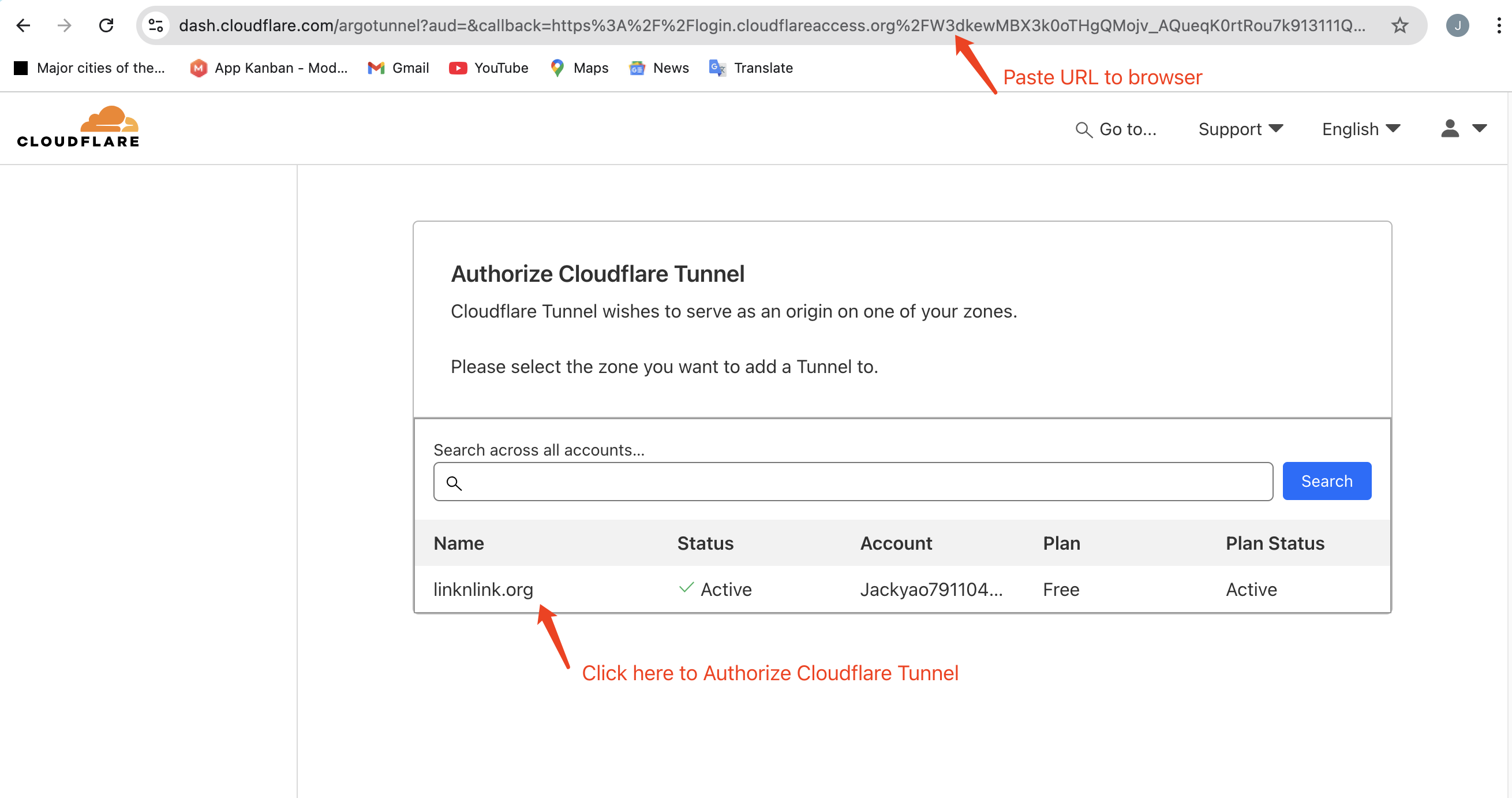
Task: Open Chrome profile avatar J
Action: click(1457, 25)
